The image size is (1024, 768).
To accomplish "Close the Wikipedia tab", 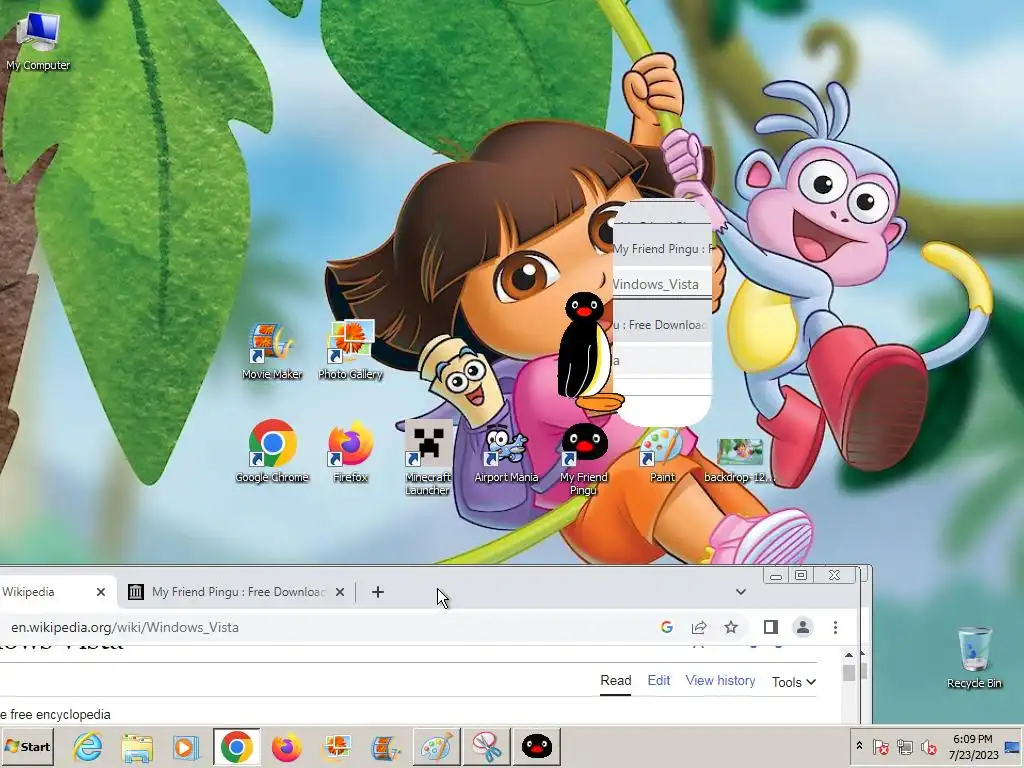I will (101, 592).
